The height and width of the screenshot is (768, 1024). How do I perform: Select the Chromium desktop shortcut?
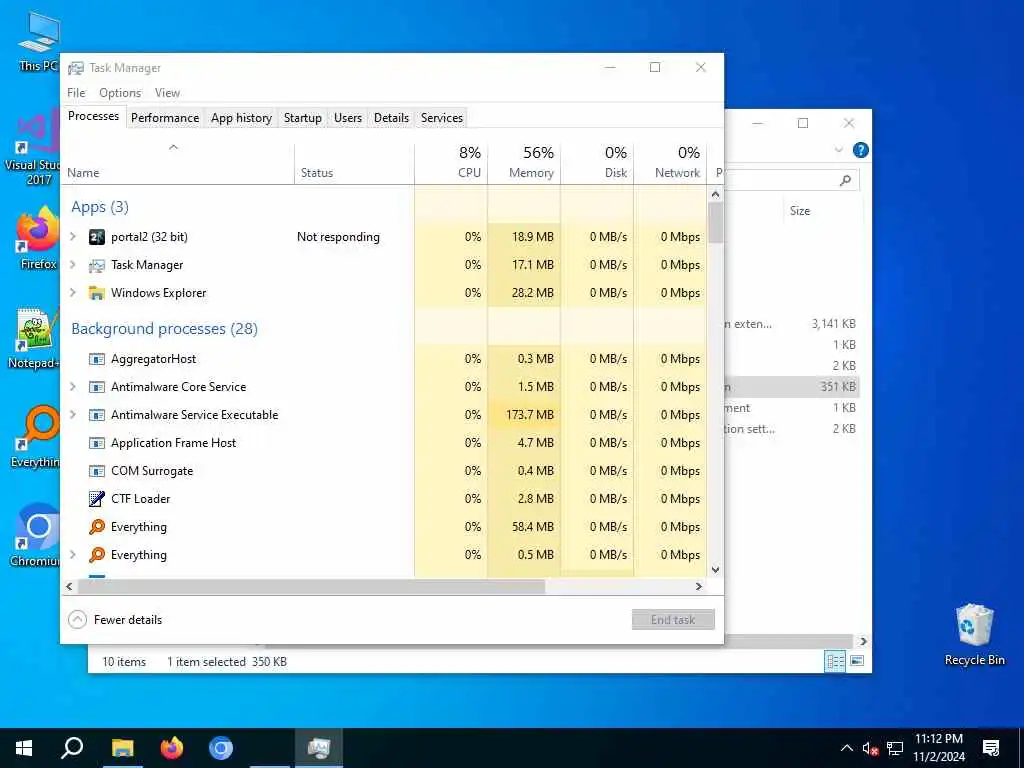35,536
